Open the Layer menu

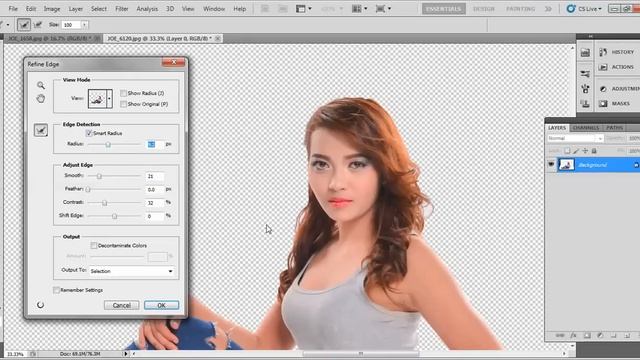(76, 9)
